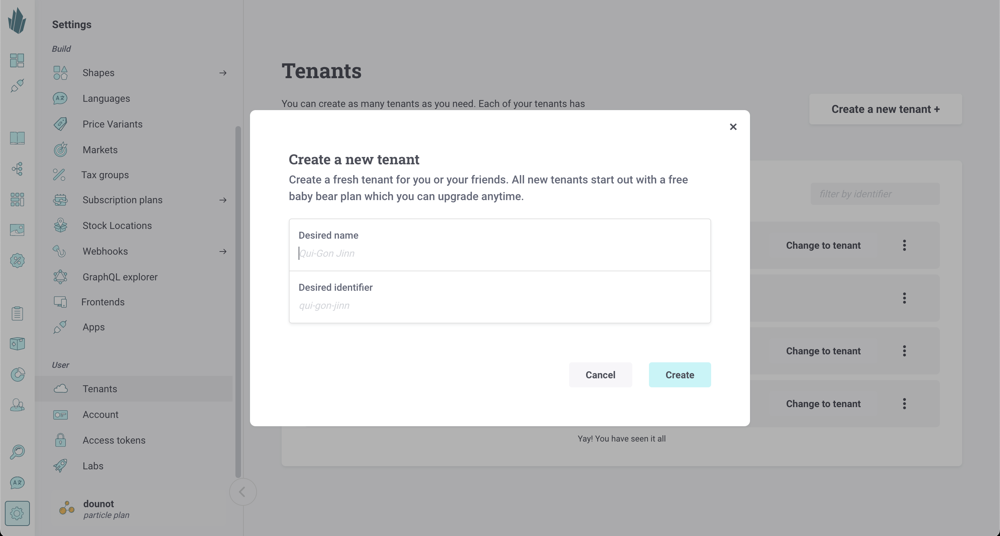
Task: Click the Access tokens lock icon
Action: click(61, 440)
